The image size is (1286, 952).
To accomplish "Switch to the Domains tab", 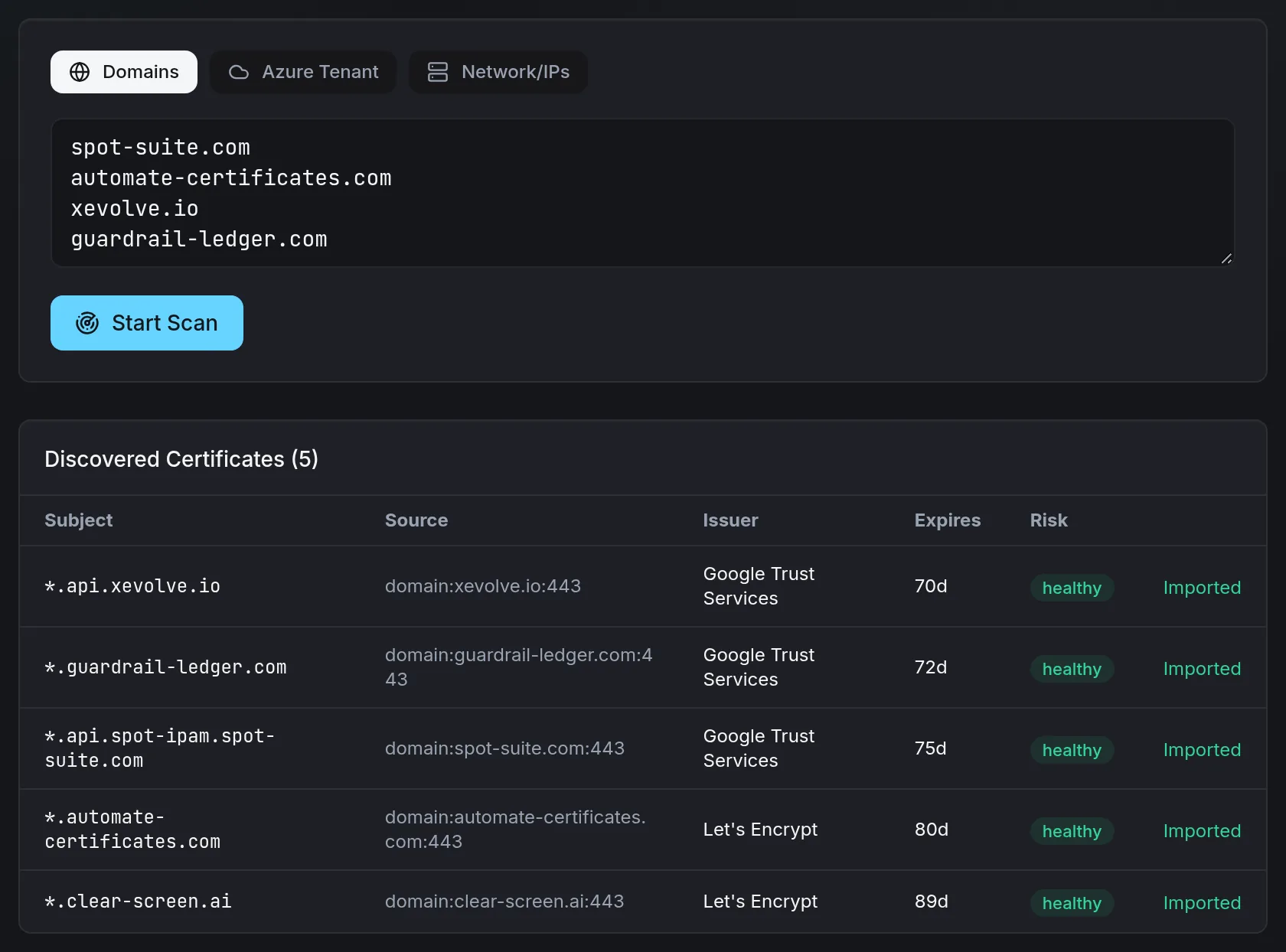I will 124,72.
